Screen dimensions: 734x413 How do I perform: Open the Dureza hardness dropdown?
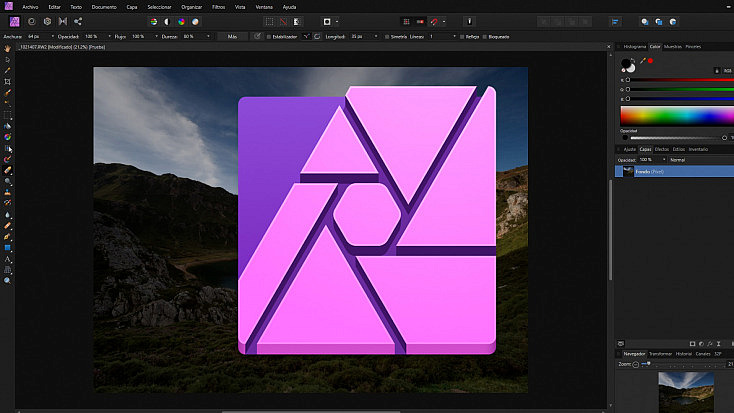(x=208, y=37)
